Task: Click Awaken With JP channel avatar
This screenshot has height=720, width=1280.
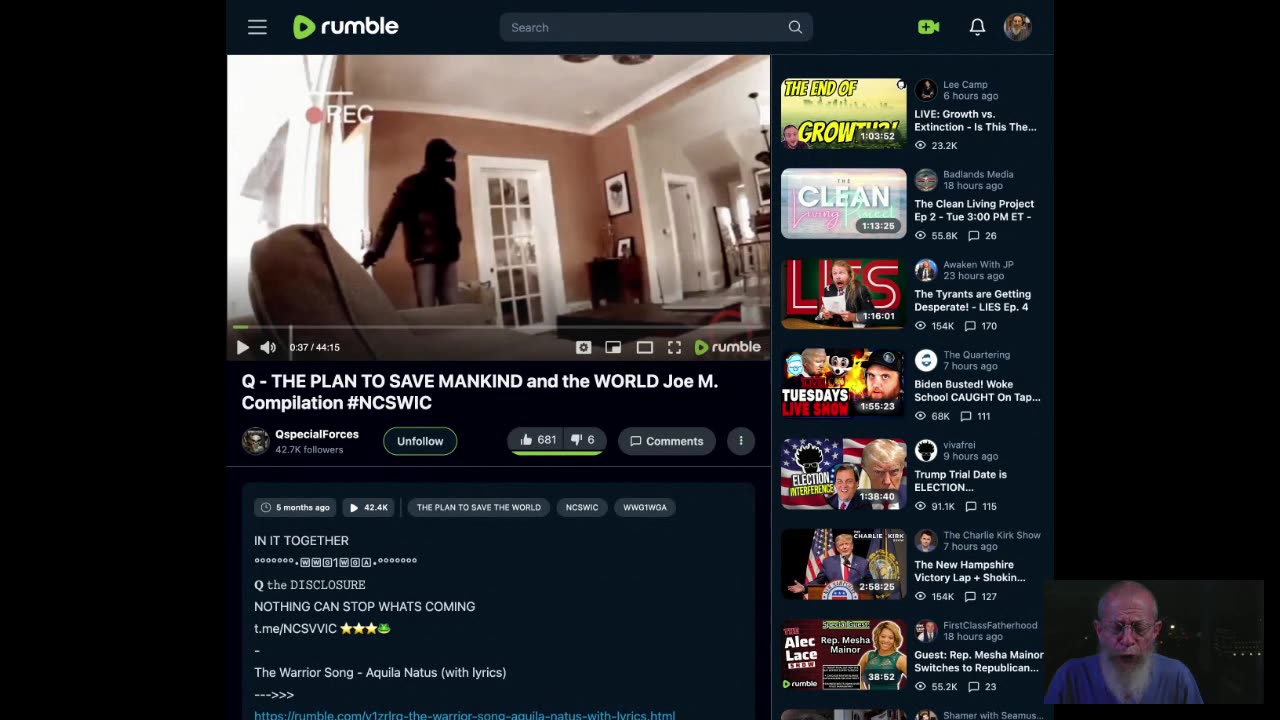Action: tap(926, 270)
